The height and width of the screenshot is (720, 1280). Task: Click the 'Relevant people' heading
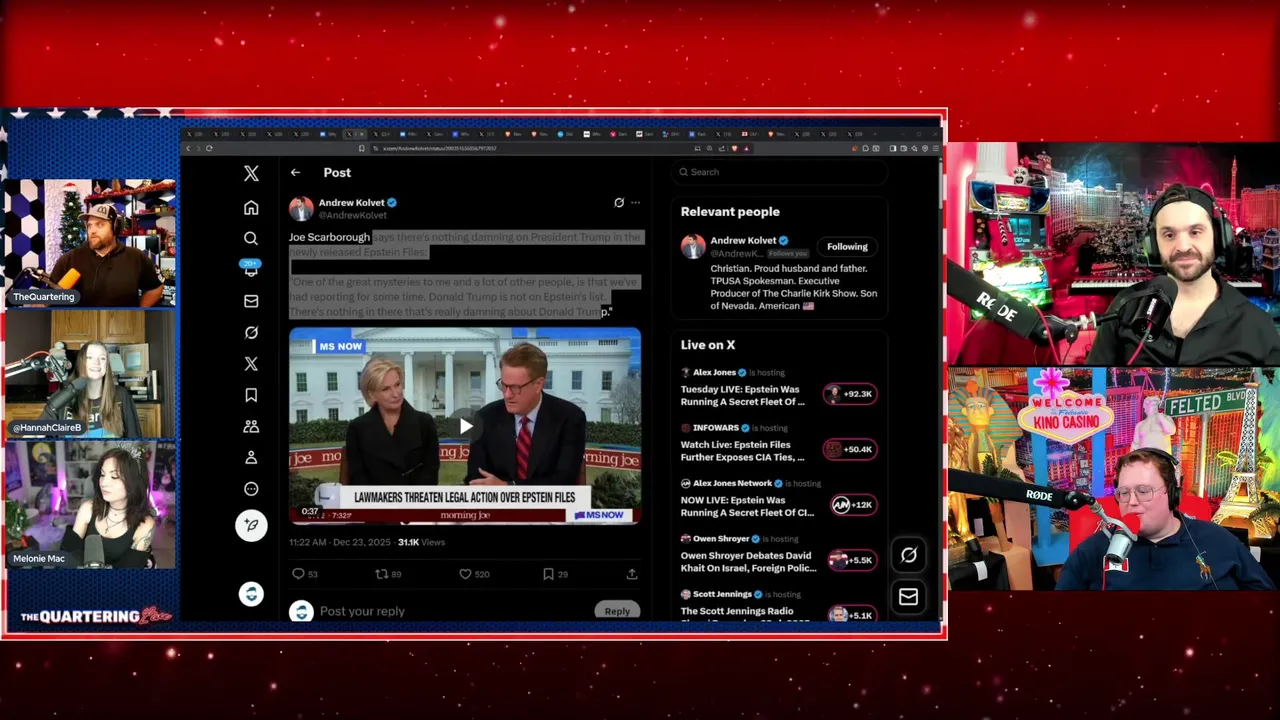click(730, 212)
